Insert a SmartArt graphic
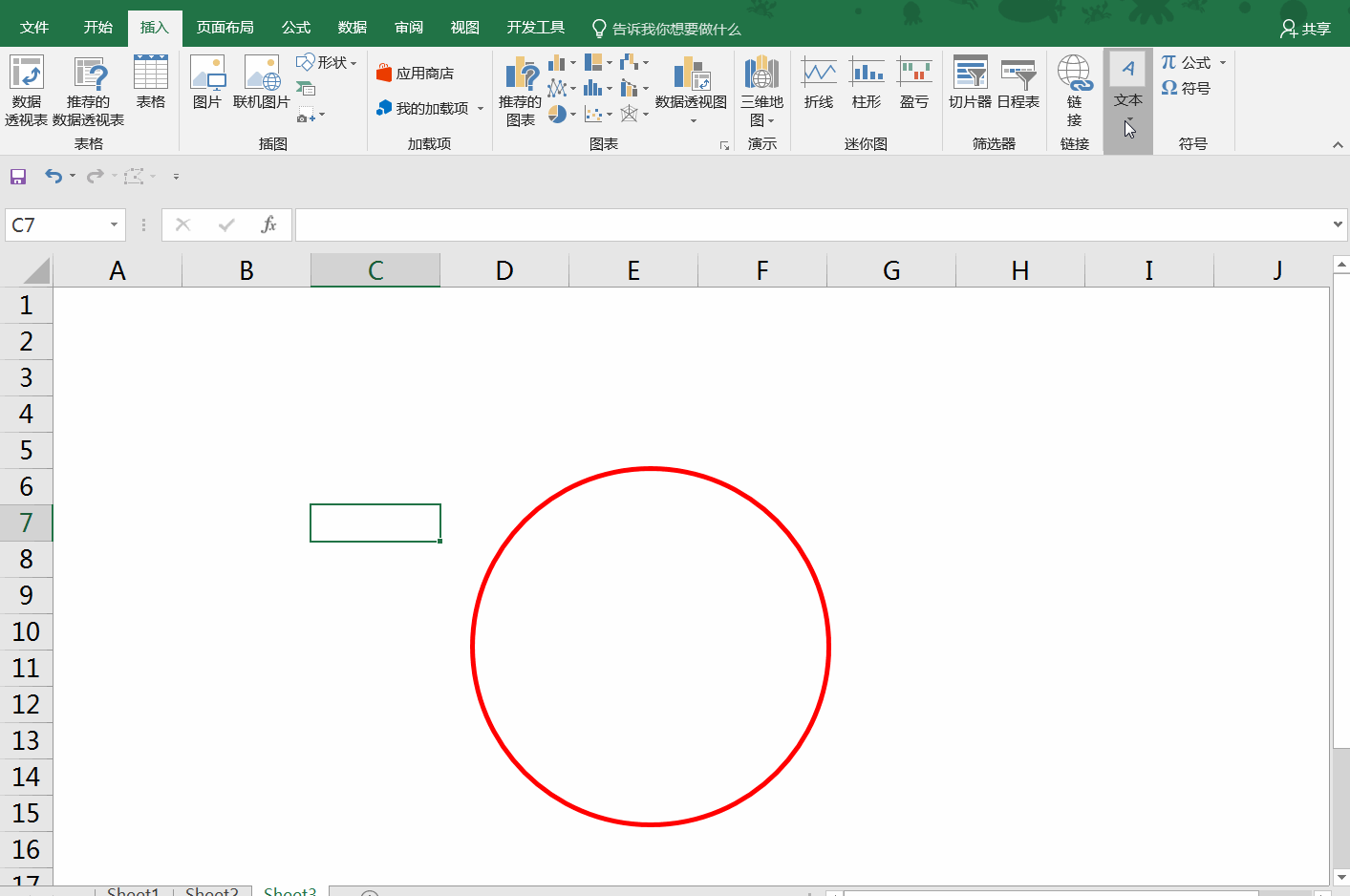 coord(306,89)
